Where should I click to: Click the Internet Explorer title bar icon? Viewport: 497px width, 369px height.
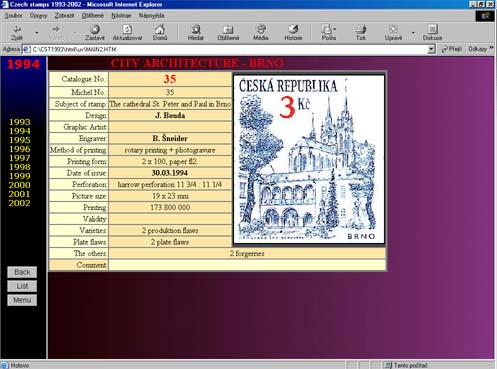click(x=5, y=4)
